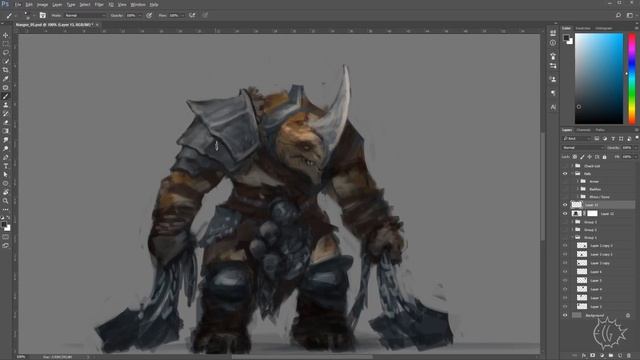The height and width of the screenshot is (360, 640).
Task: Delete layer using the trash icon
Action: pos(629,356)
